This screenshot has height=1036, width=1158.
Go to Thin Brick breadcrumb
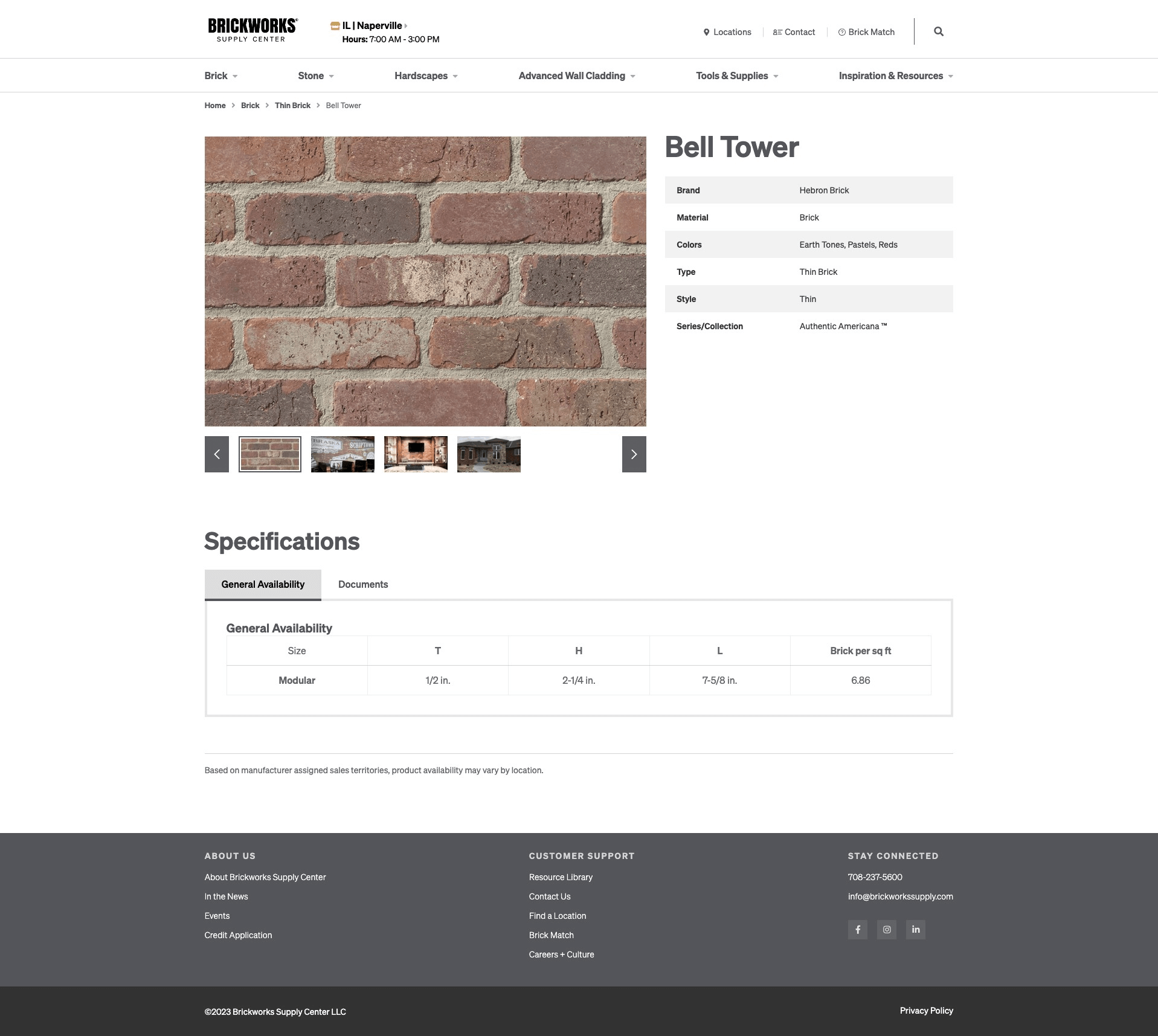(x=292, y=105)
